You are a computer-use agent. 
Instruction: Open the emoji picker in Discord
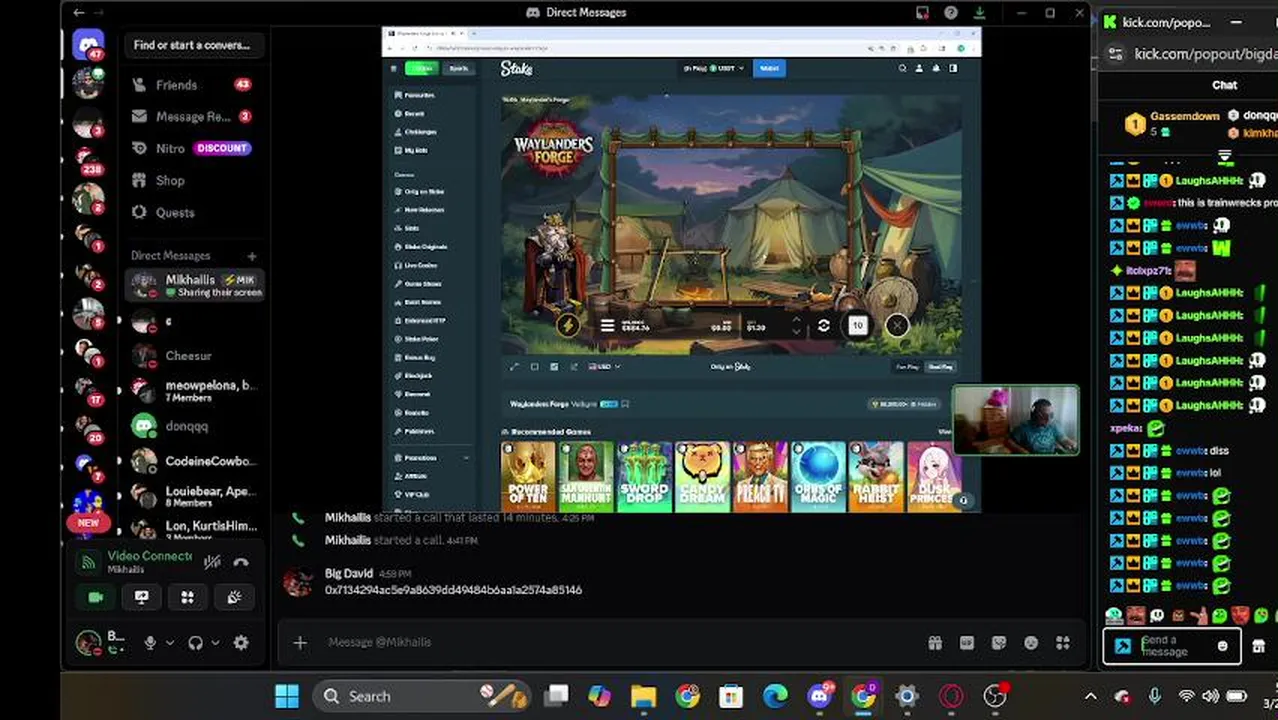tap(1031, 643)
